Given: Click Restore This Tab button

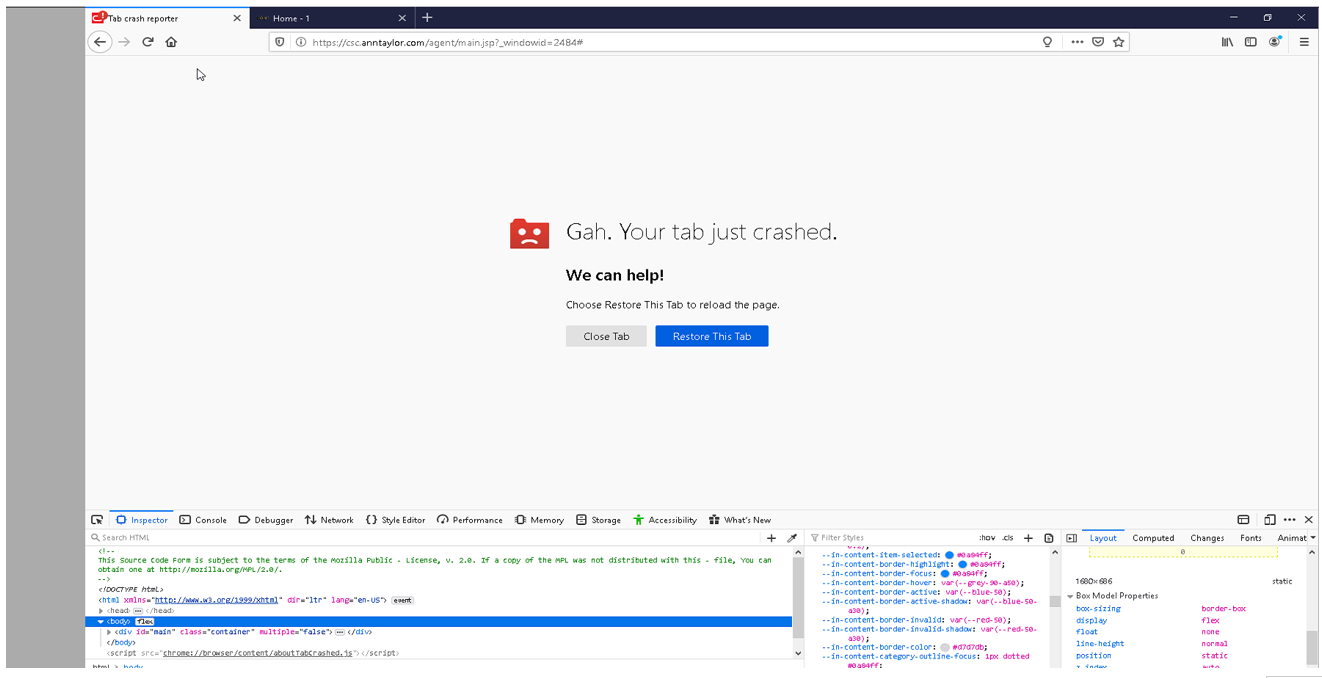Looking at the screenshot, I should (712, 336).
